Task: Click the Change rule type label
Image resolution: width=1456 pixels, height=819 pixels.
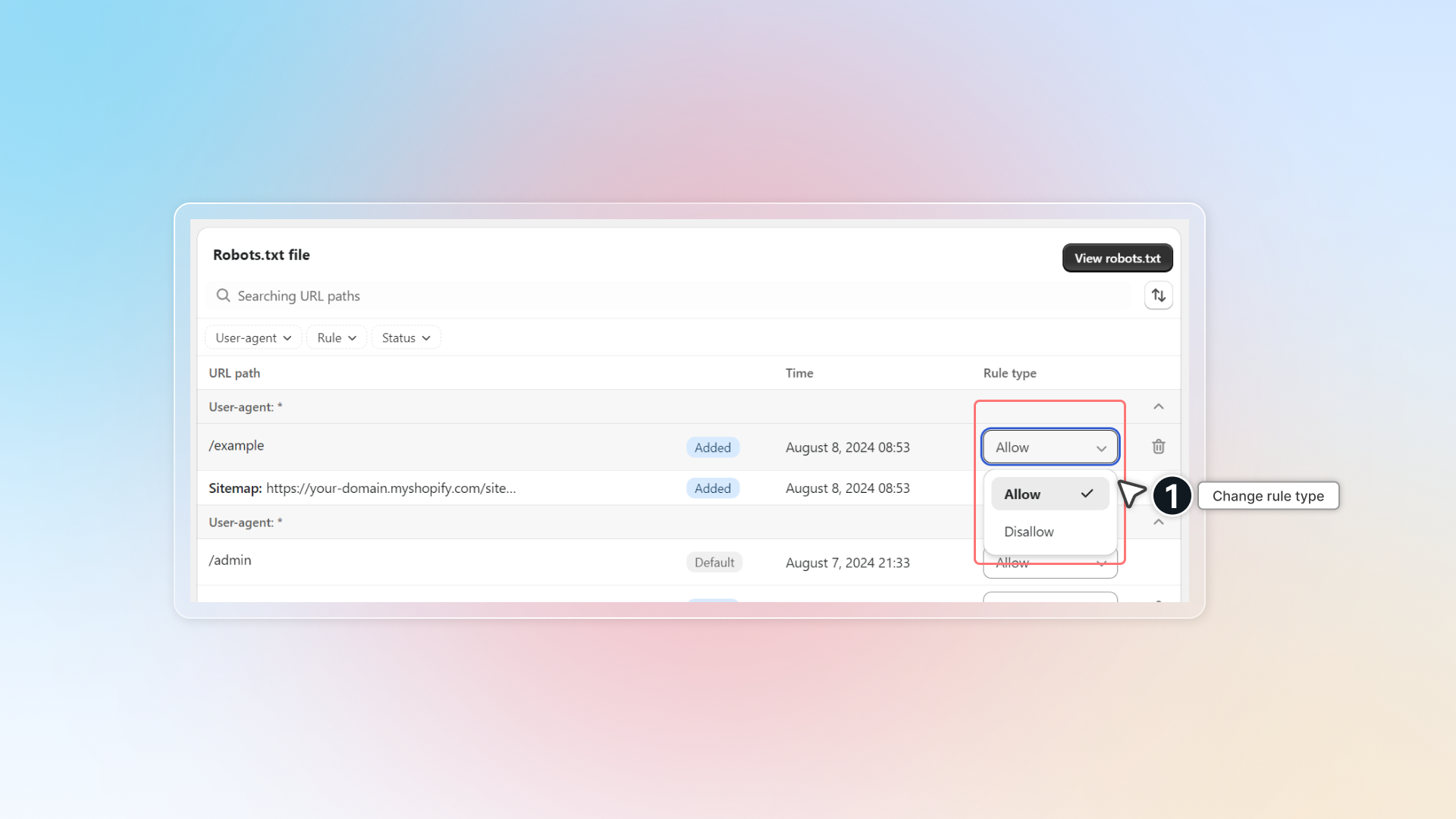Action: (1267, 496)
